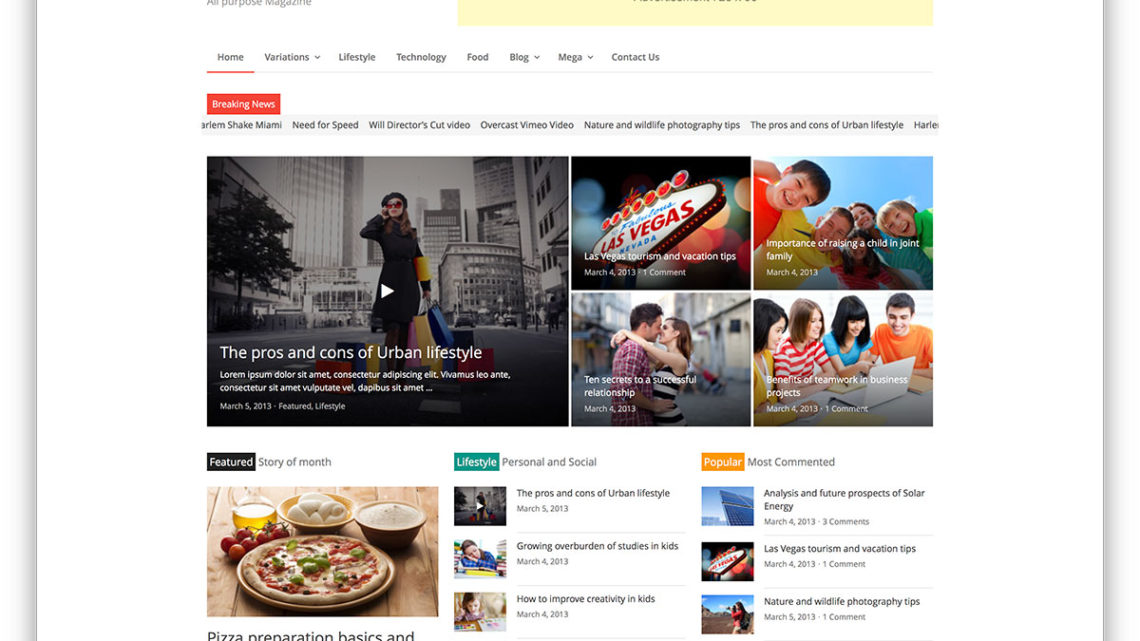Click the 3 Comments link under Solar Energy
The image size is (1140, 641).
[846, 522]
